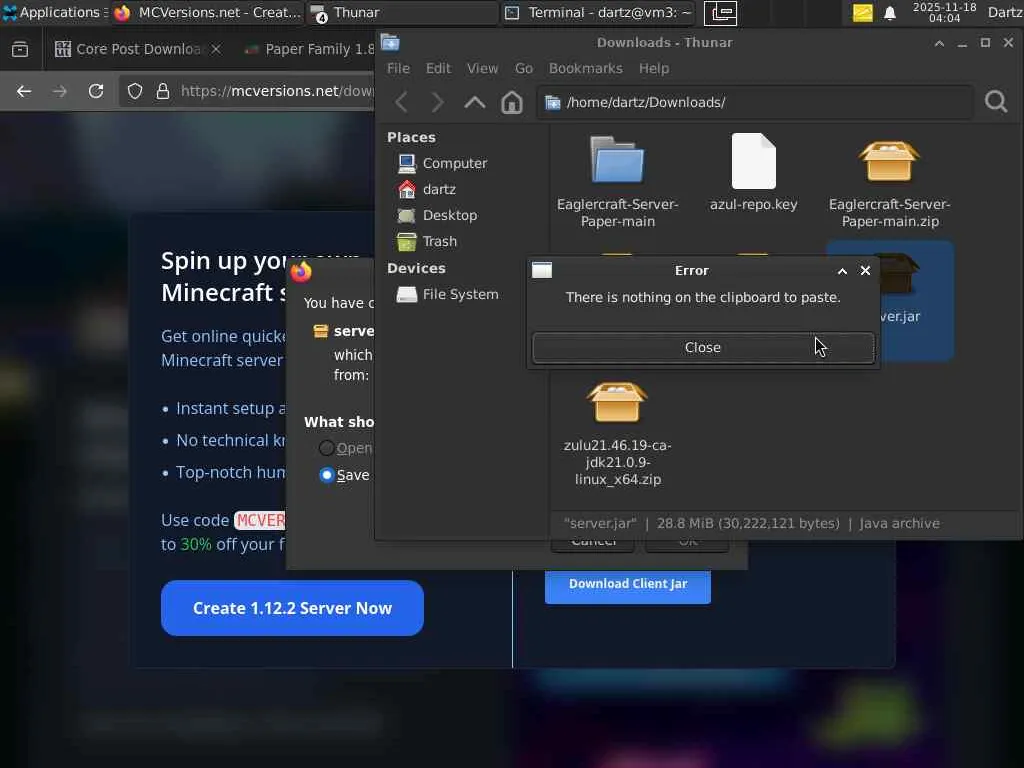1024x768 pixels.
Task: Click the Firefox forward arrow
Action: [59, 91]
